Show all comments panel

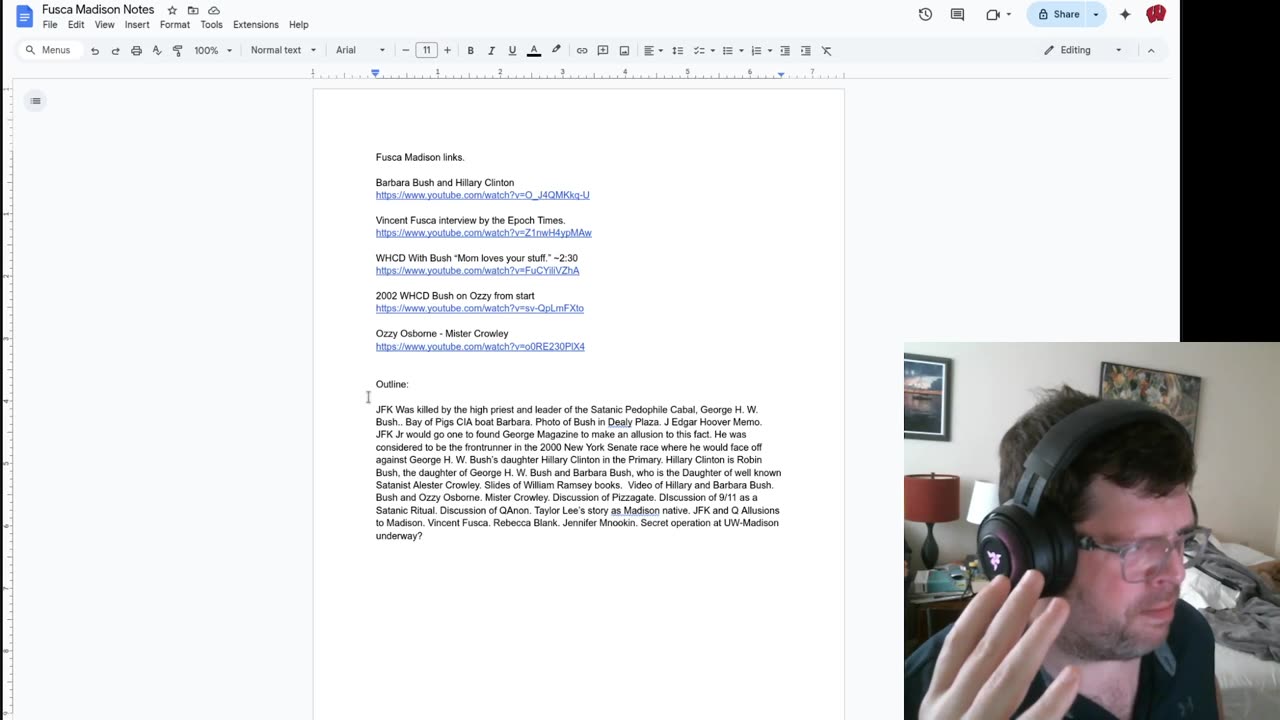[957, 14]
